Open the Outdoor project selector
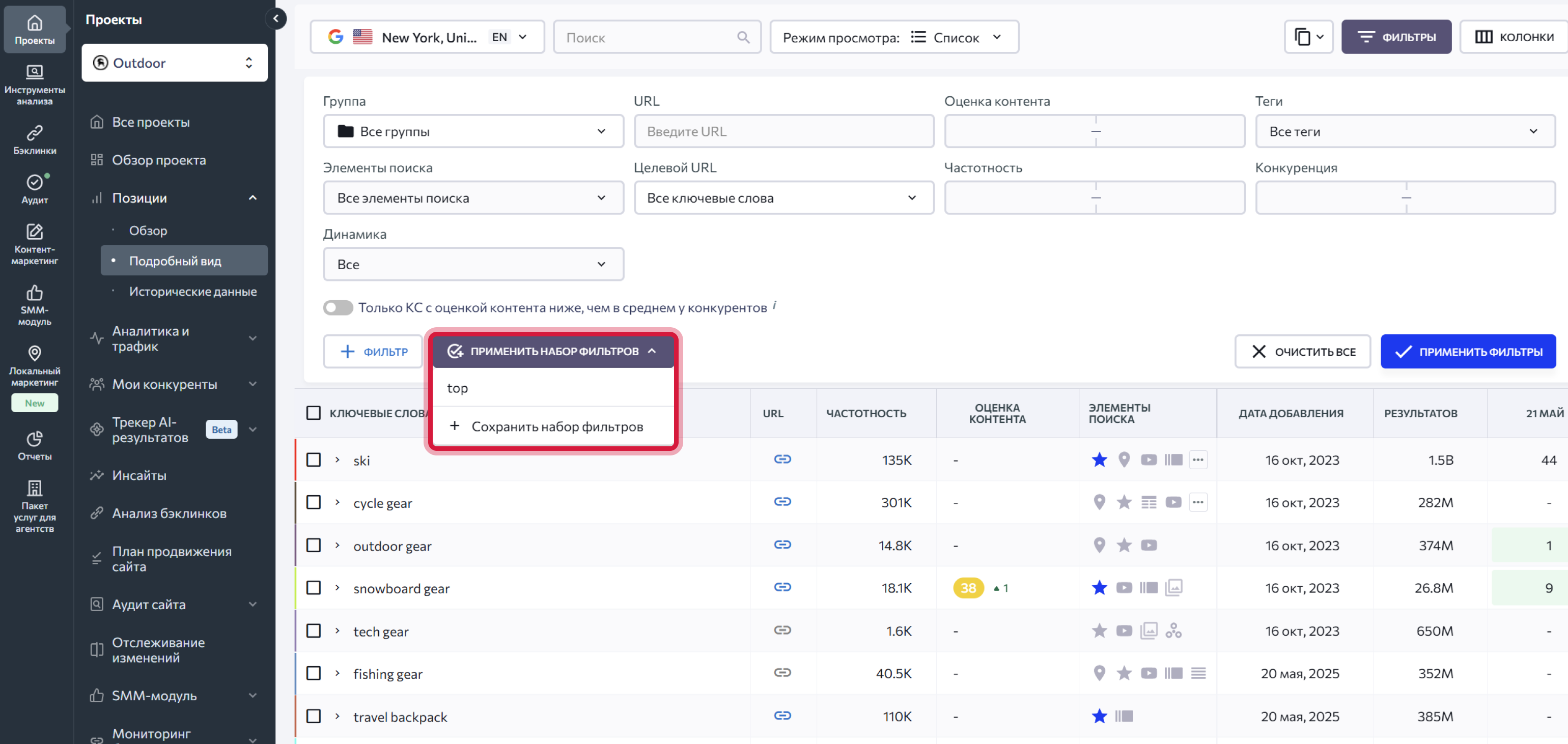 (x=175, y=63)
